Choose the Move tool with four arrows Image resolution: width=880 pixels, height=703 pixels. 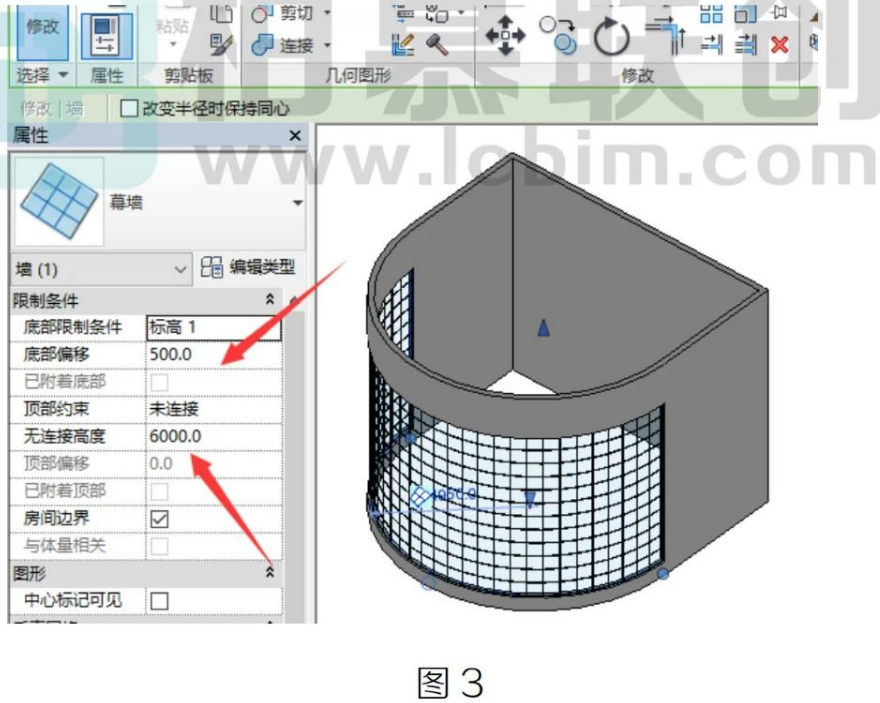pyautogui.click(x=505, y=35)
